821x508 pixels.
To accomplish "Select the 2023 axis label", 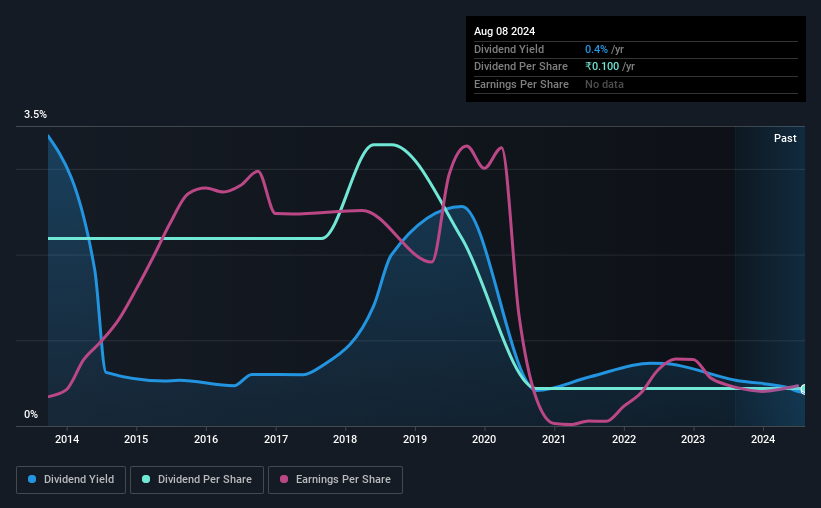I will coord(693,439).
